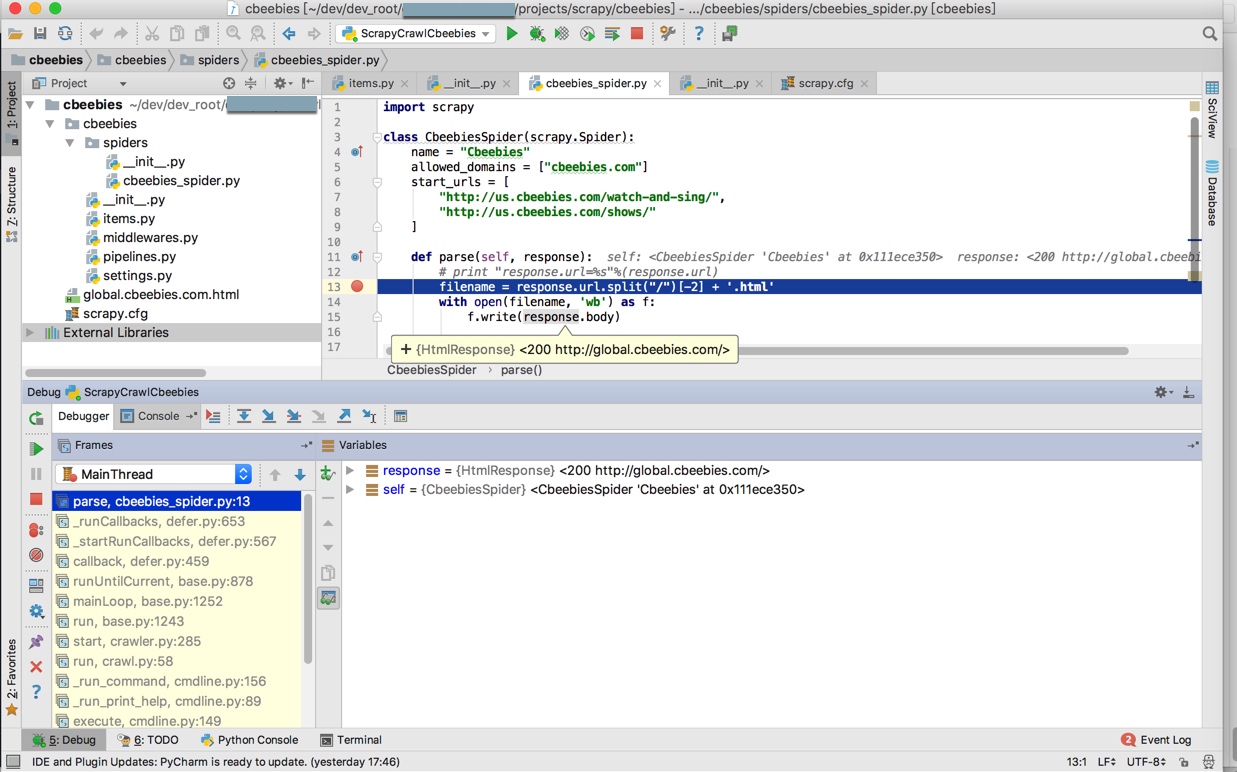
Task: Expand the External Libraries node
Action: [x=30, y=333]
